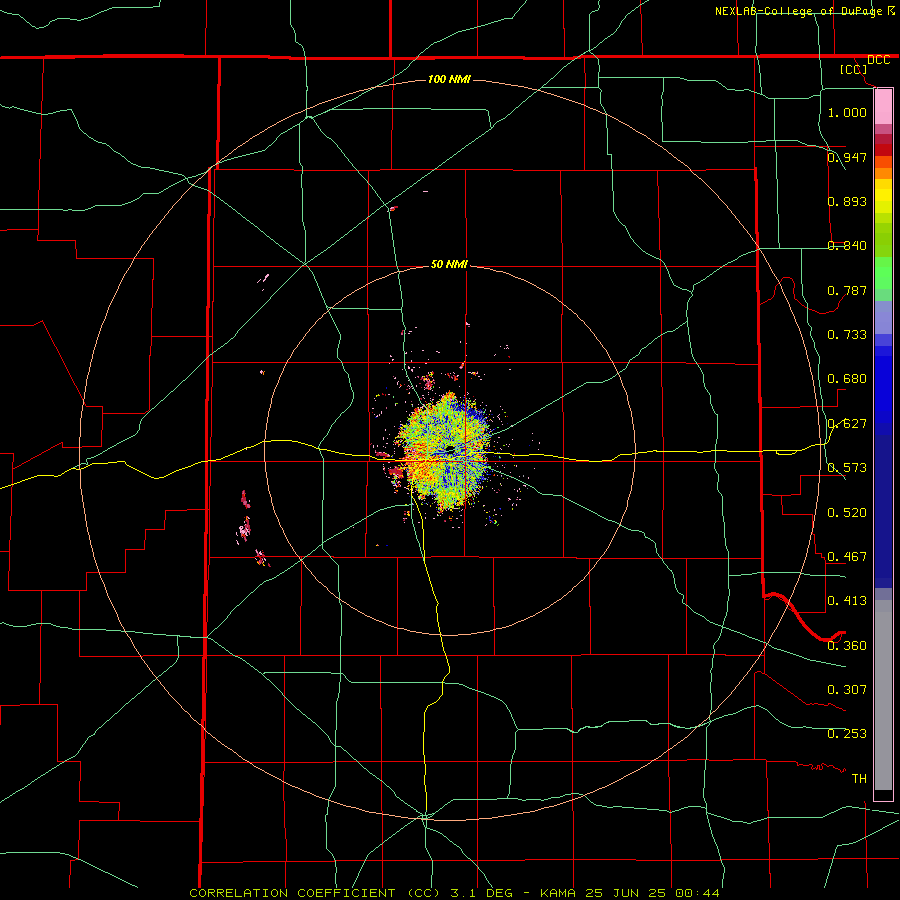This screenshot has height=900, width=900.
Task: Select the 0.360 legend value
Action: pyautogui.click(x=847, y=645)
